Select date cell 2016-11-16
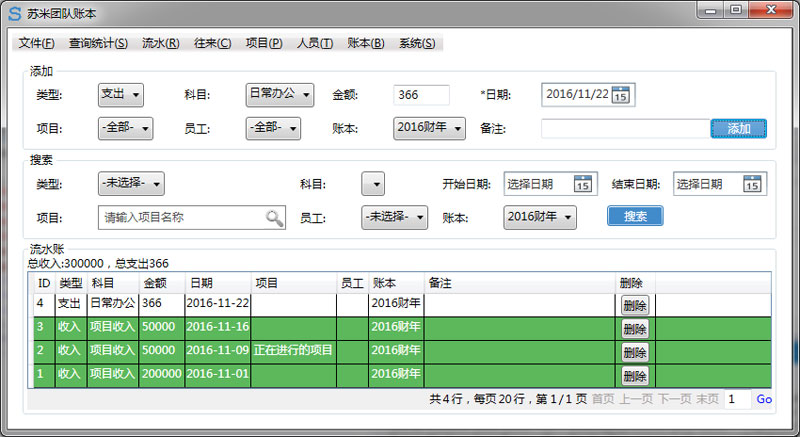 click(x=218, y=326)
